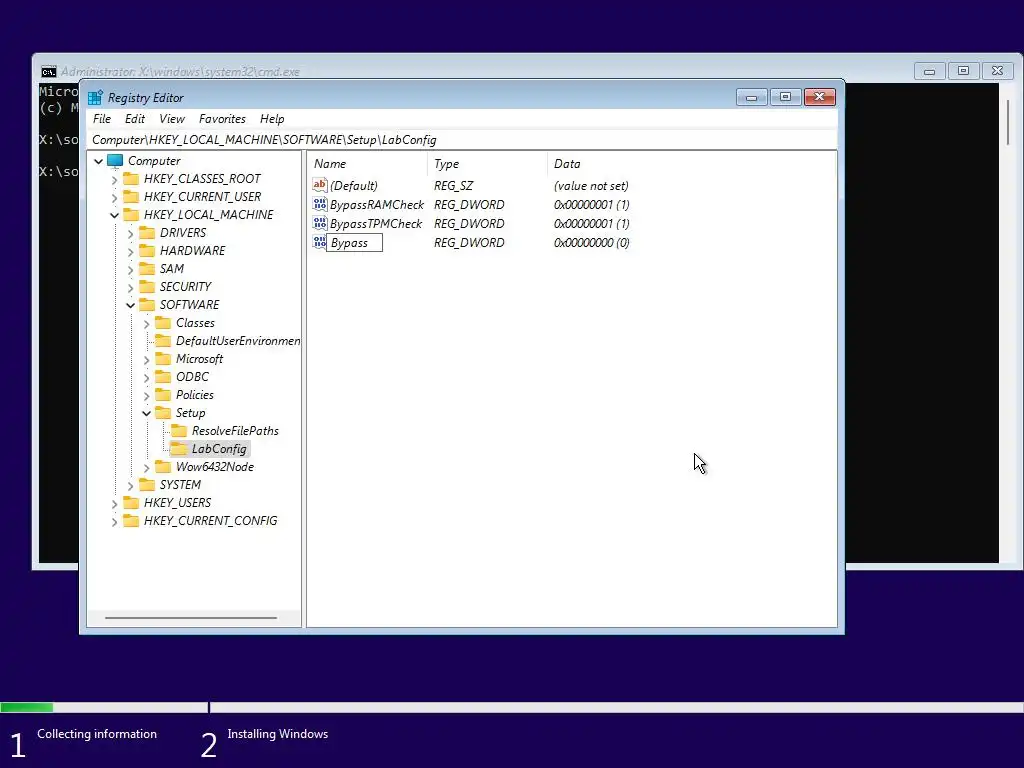Image resolution: width=1024 pixels, height=768 pixels.
Task: Open the Edit menu
Action: click(x=135, y=119)
